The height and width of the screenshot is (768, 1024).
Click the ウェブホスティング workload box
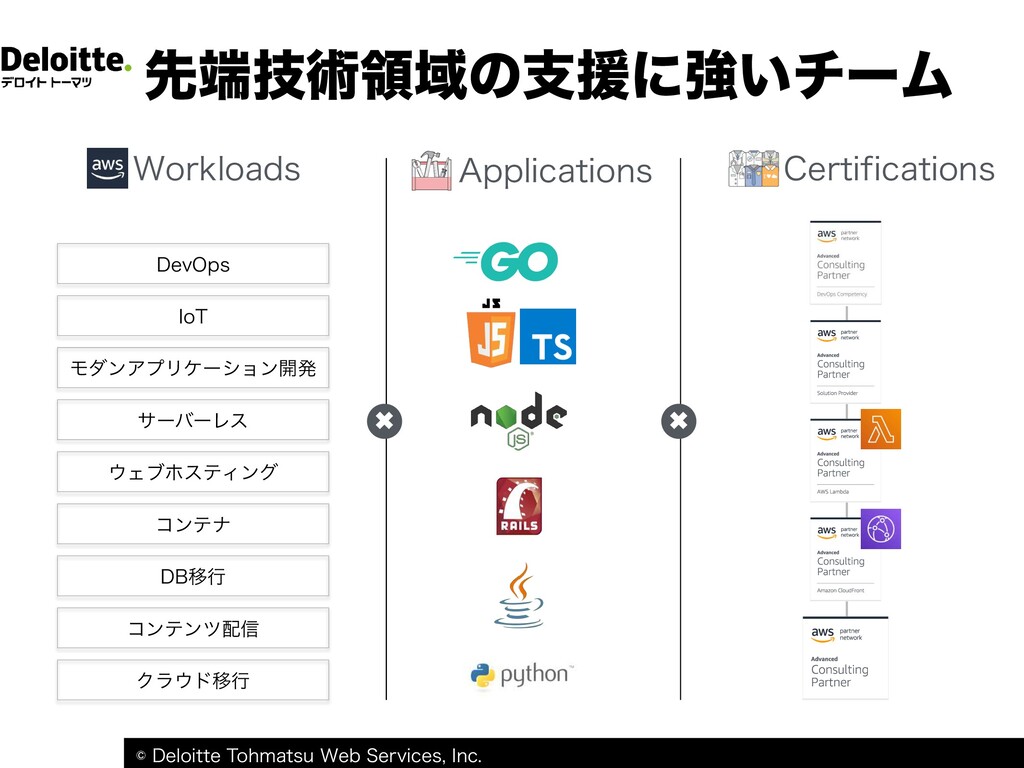(x=193, y=472)
